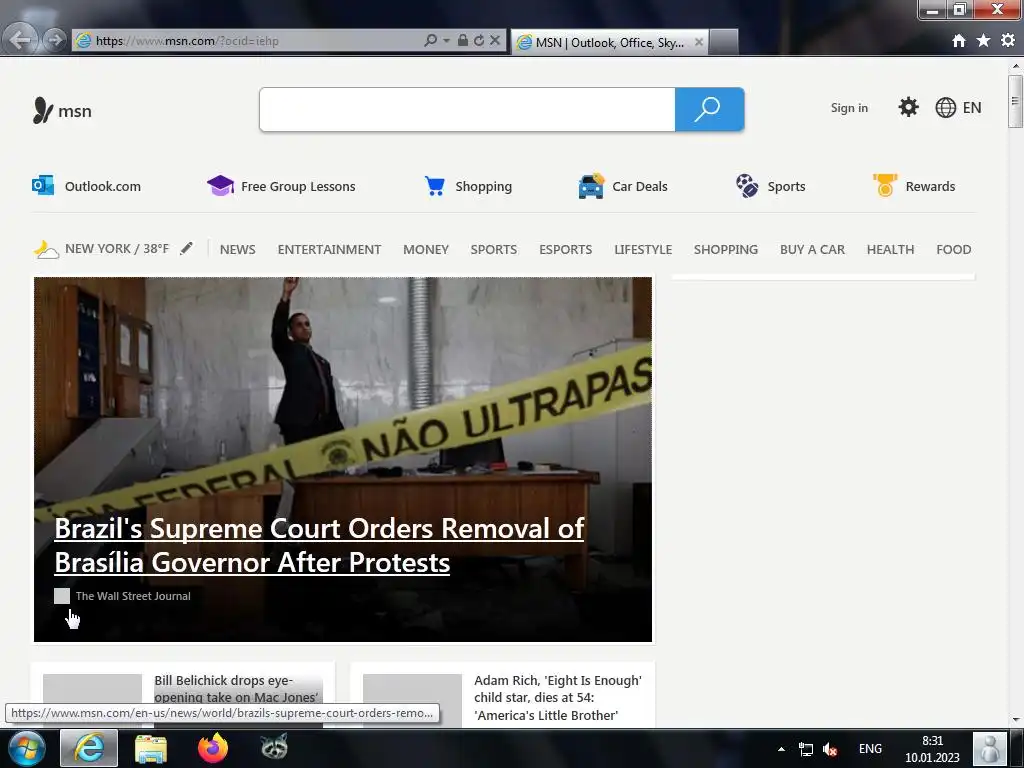Click the Adam Rich article thumbnail
The width and height of the screenshot is (1024, 768).
[412, 699]
